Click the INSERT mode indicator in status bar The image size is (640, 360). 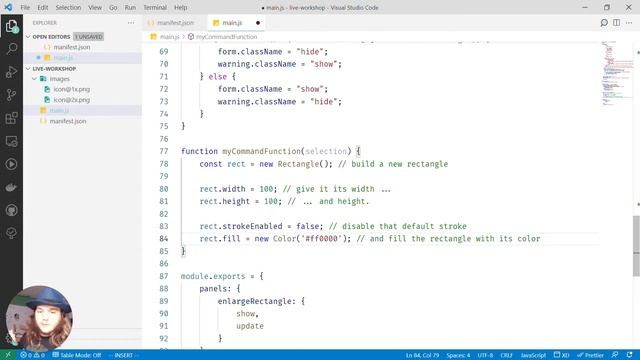coord(124,355)
